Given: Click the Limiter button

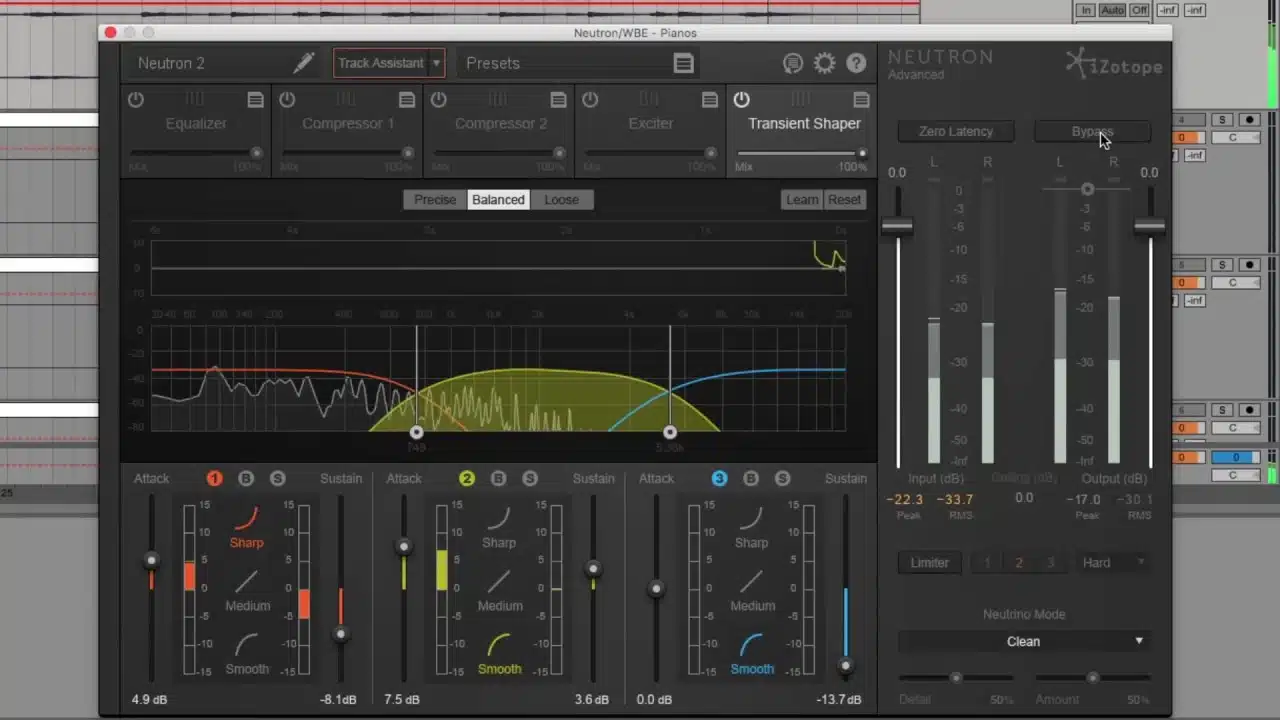Looking at the screenshot, I should point(929,563).
